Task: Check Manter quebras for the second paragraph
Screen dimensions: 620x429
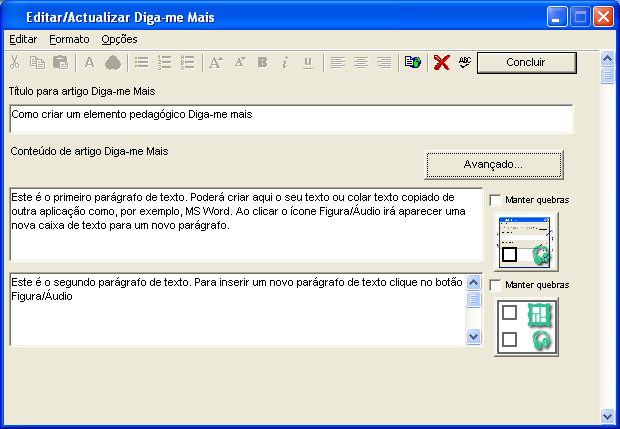Action: point(496,285)
